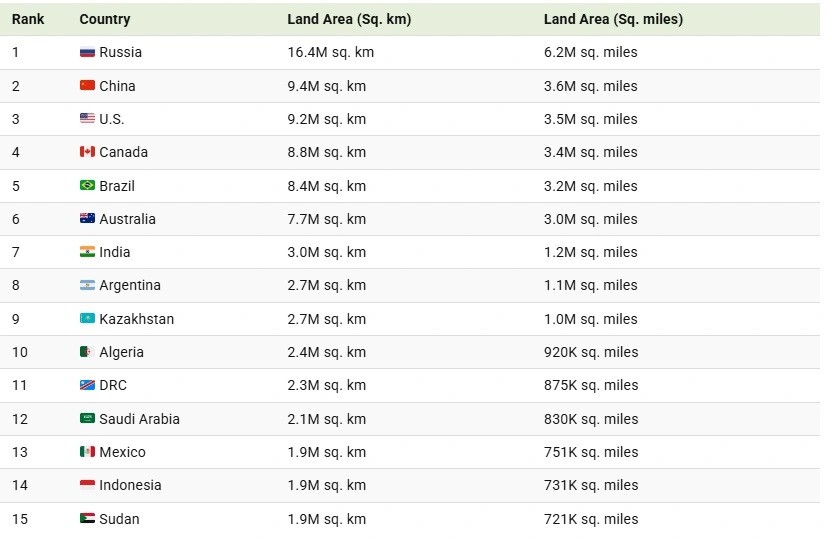This screenshot has width=832, height=539.
Task: Click the Australia flag icon
Action: coord(88,219)
